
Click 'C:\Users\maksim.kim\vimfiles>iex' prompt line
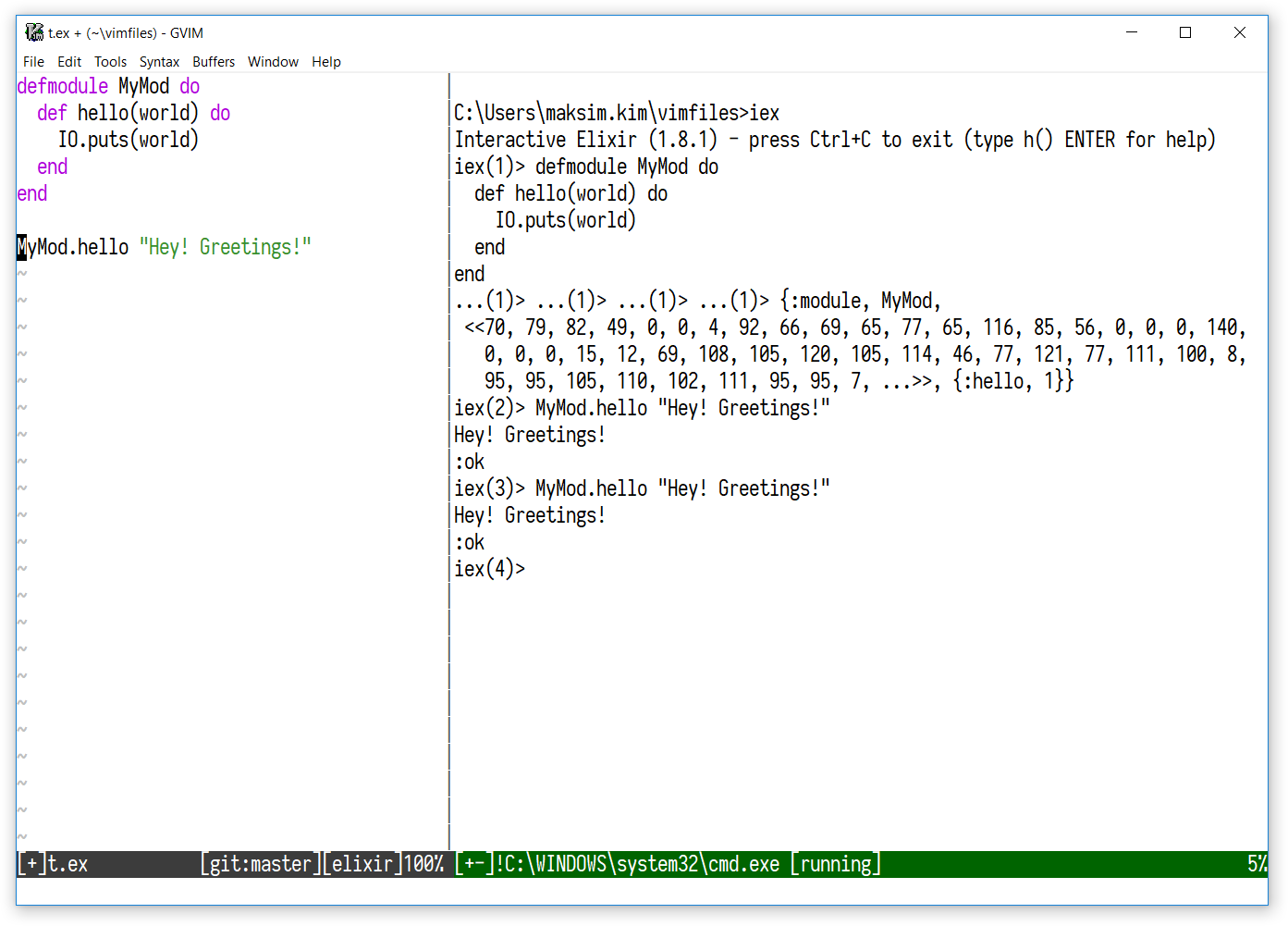point(617,113)
